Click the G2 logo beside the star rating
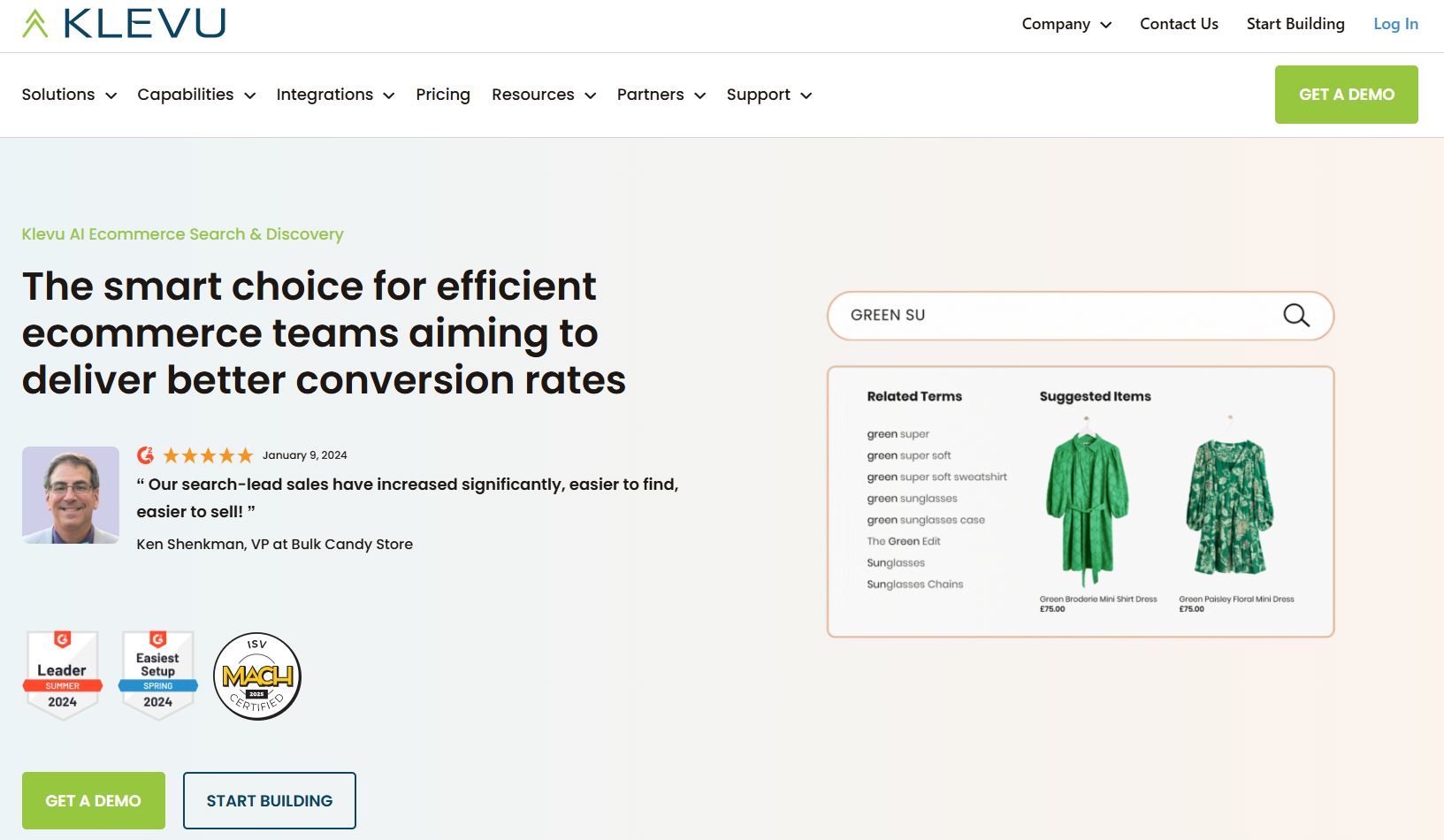 point(146,455)
